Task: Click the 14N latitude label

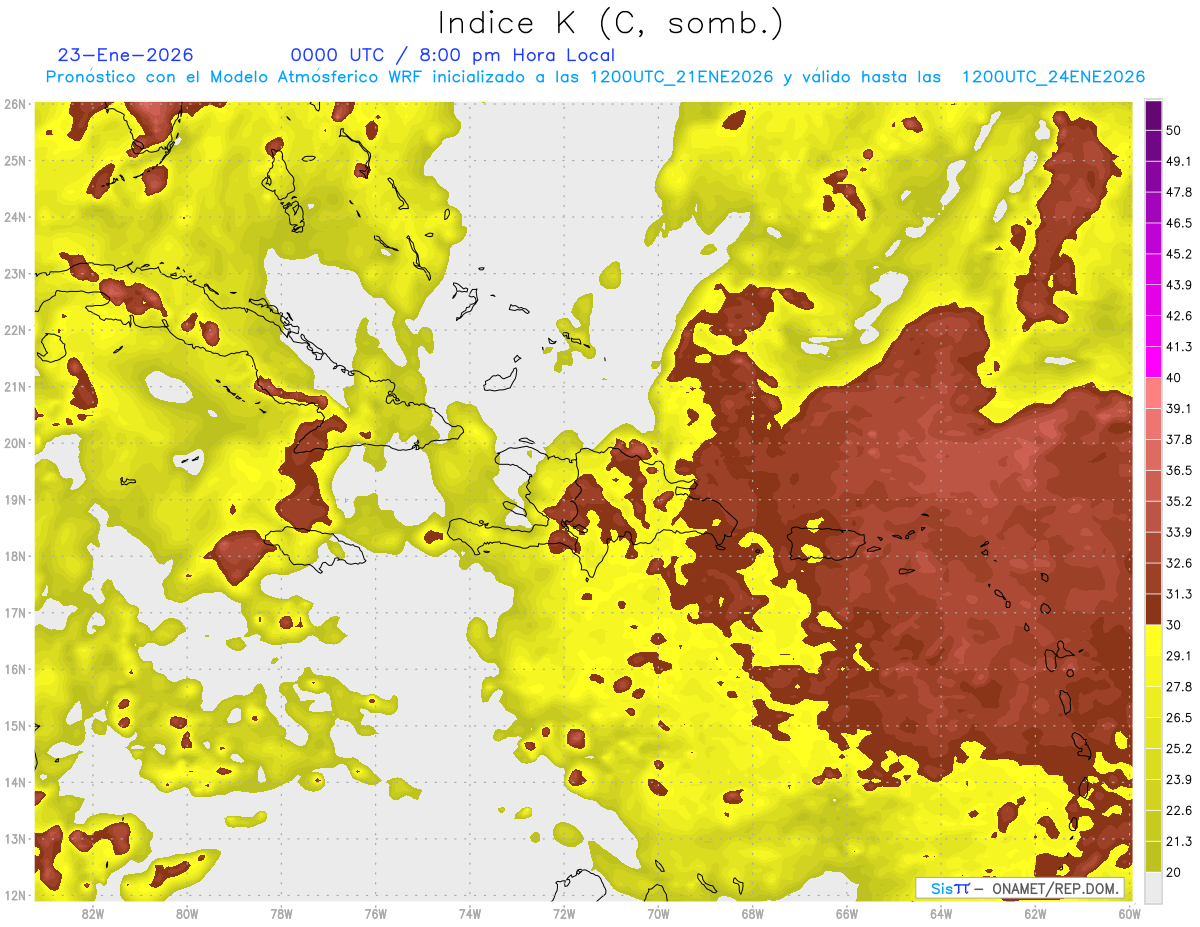Action: [x=15, y=782]
